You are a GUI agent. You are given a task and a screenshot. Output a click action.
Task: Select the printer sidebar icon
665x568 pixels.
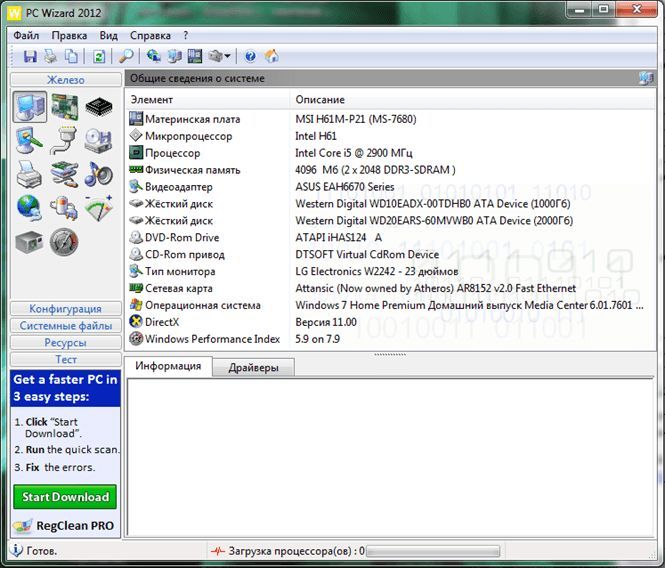(x=29, y=174)
